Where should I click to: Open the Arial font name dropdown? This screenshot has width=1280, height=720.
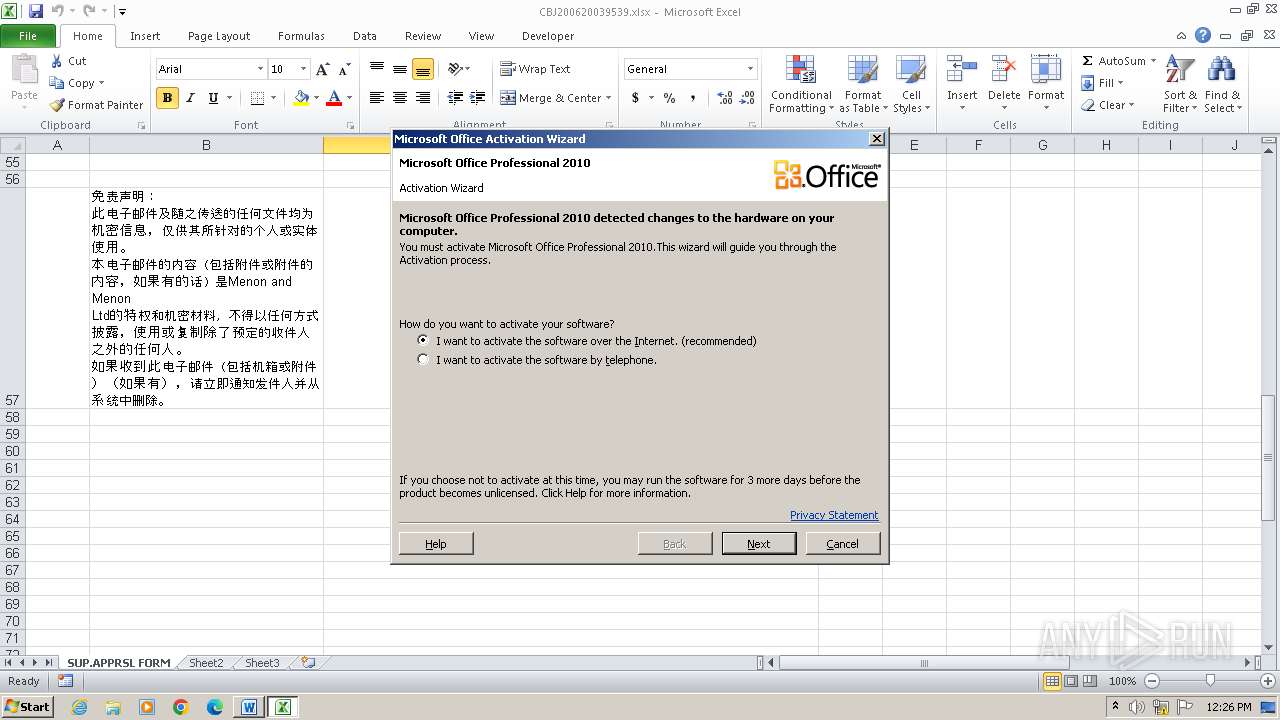[x=260, y=69]
